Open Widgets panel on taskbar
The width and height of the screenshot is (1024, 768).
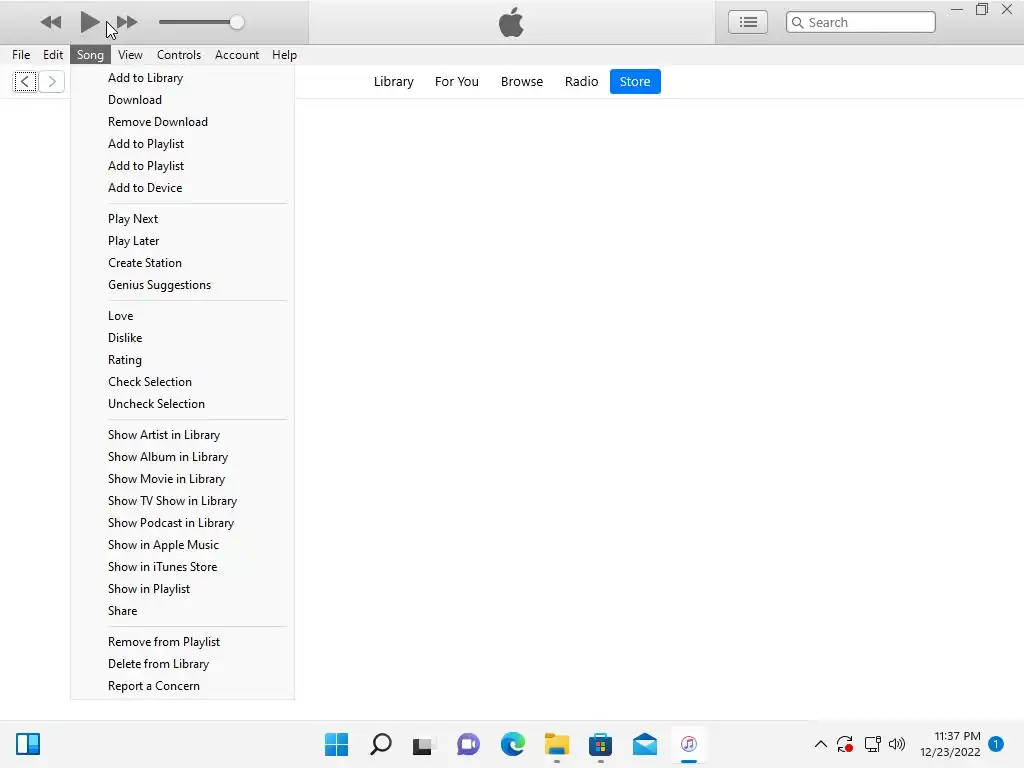[x=28, y=744]
